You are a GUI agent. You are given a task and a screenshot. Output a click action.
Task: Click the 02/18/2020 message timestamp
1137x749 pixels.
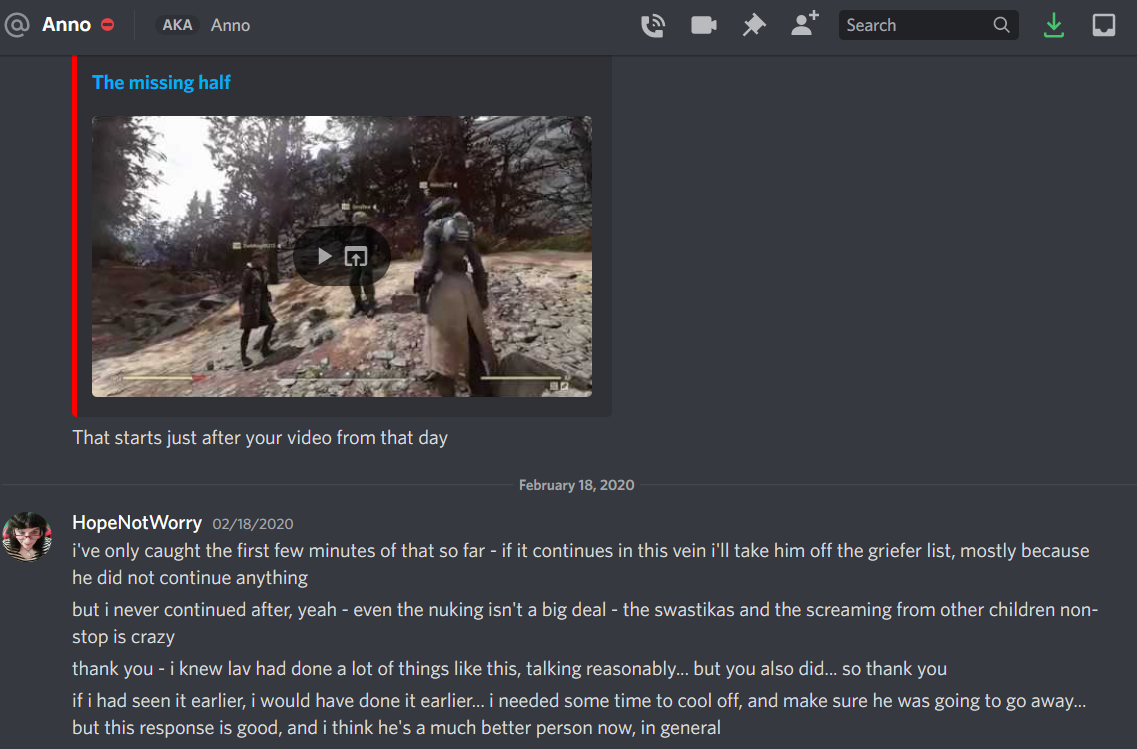pos(252,524)
